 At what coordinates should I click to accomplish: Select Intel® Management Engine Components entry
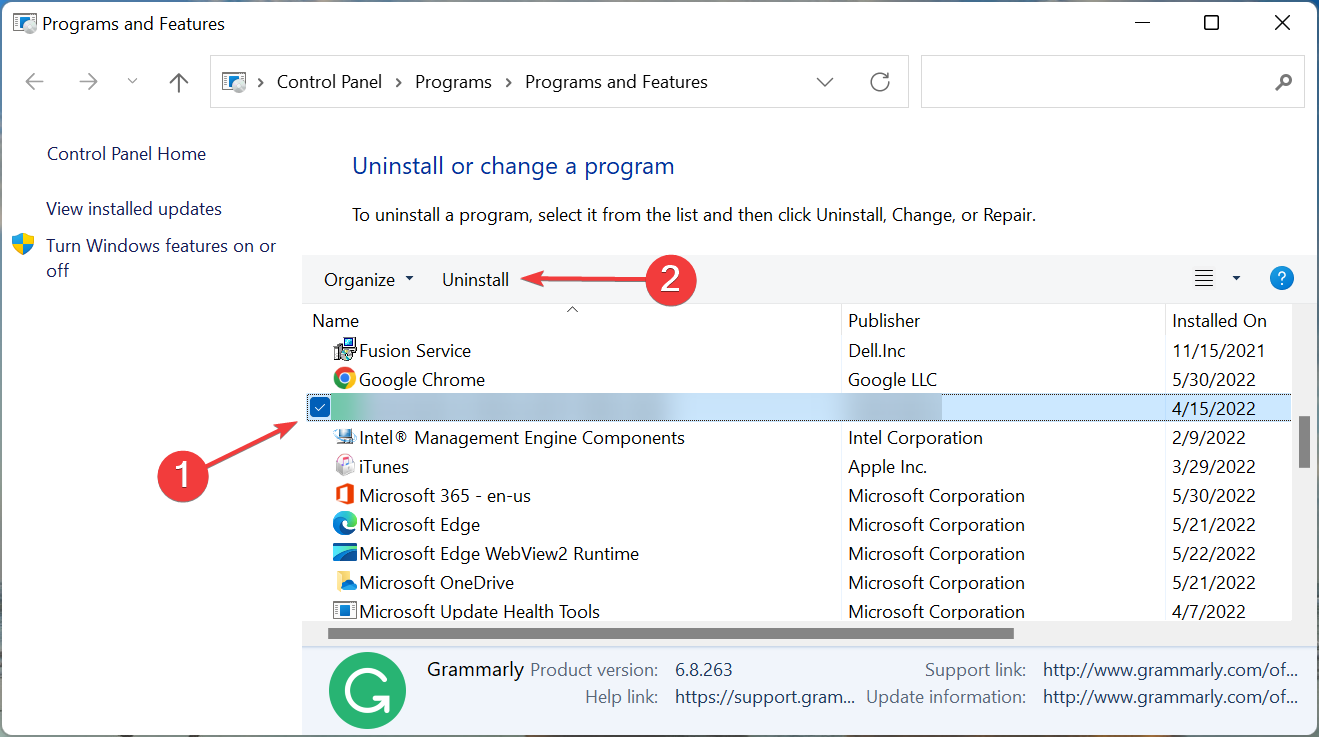522,438
